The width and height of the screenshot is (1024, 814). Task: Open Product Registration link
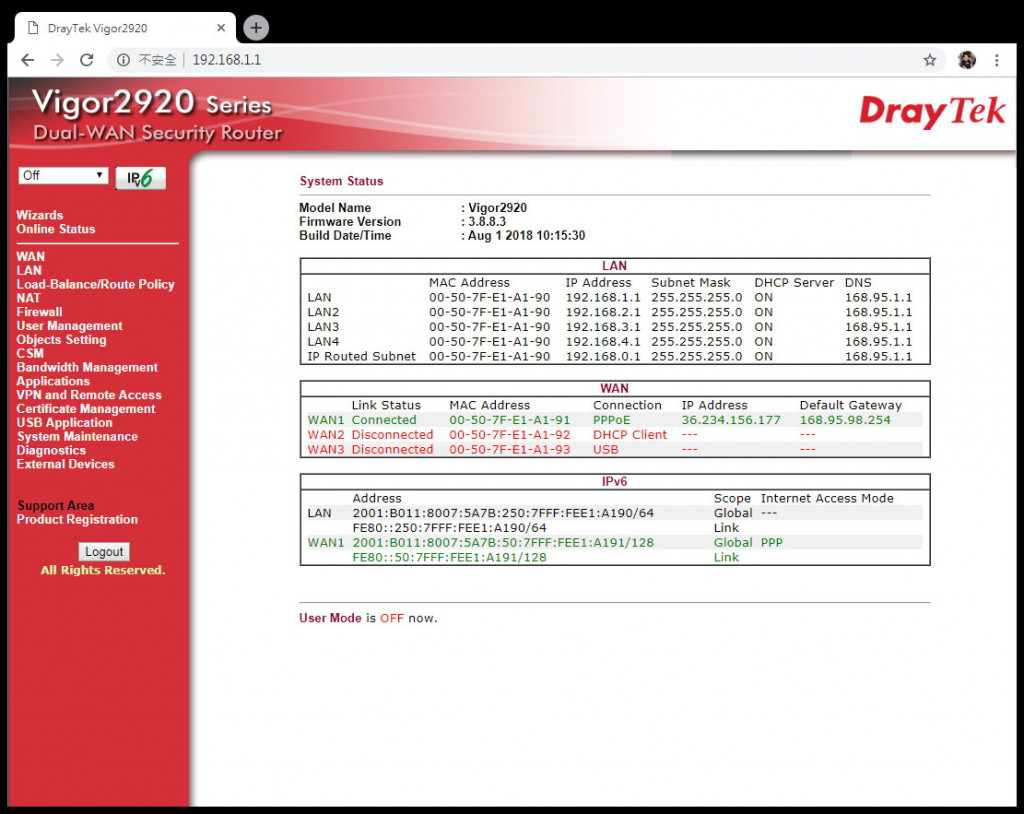77,519
